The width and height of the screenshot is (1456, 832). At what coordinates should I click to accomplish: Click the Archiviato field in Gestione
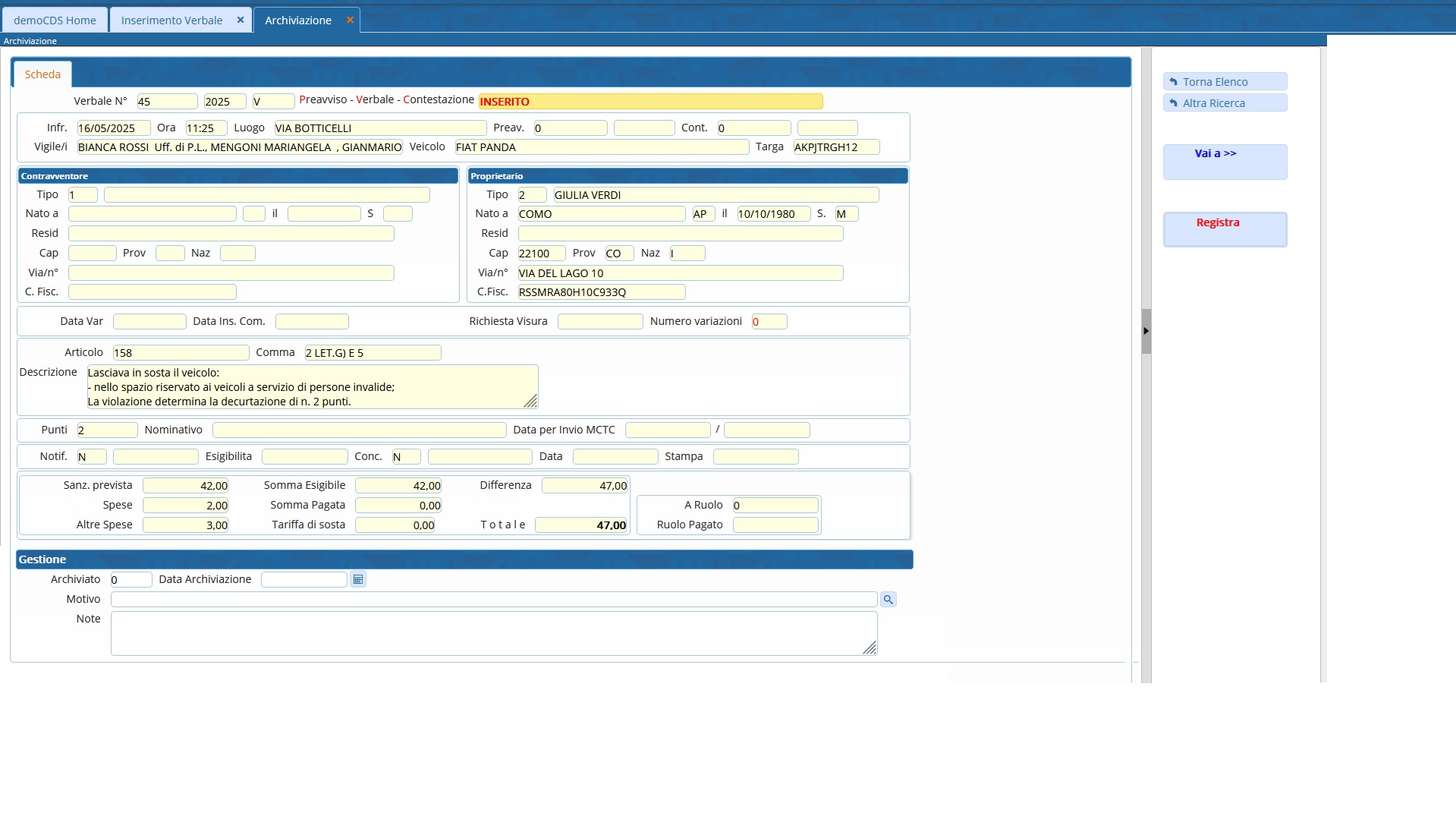click(x=131, y=580)
